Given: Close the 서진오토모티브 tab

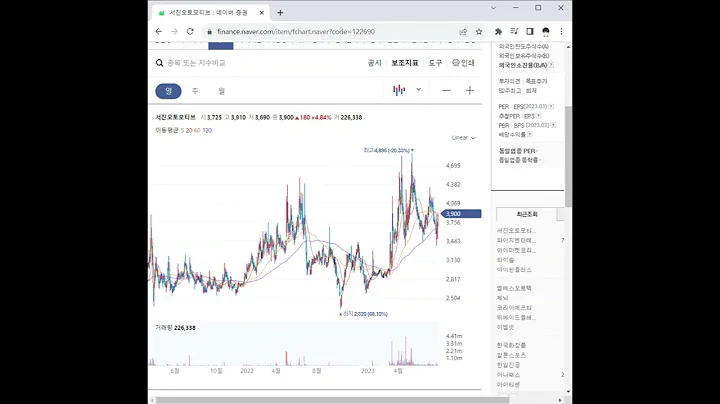Looking at the screenshot, I should [x=262, y=13].
